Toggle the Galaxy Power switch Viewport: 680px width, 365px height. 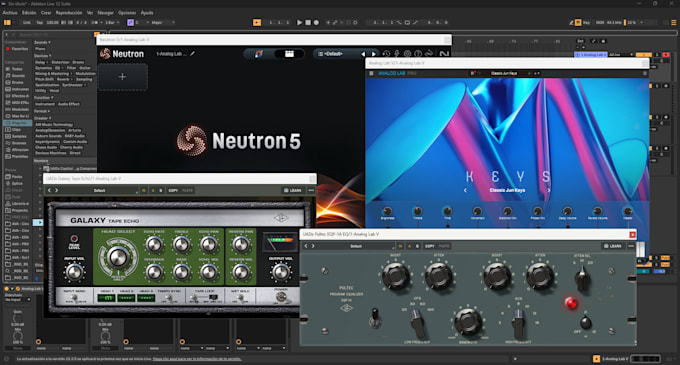281,297
